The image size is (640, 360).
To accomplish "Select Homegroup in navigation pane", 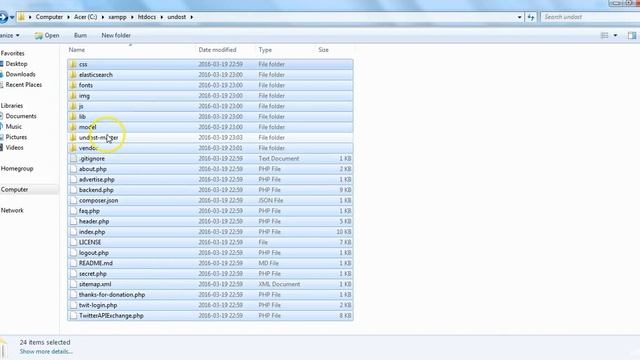I will click(x=17, y=169).
